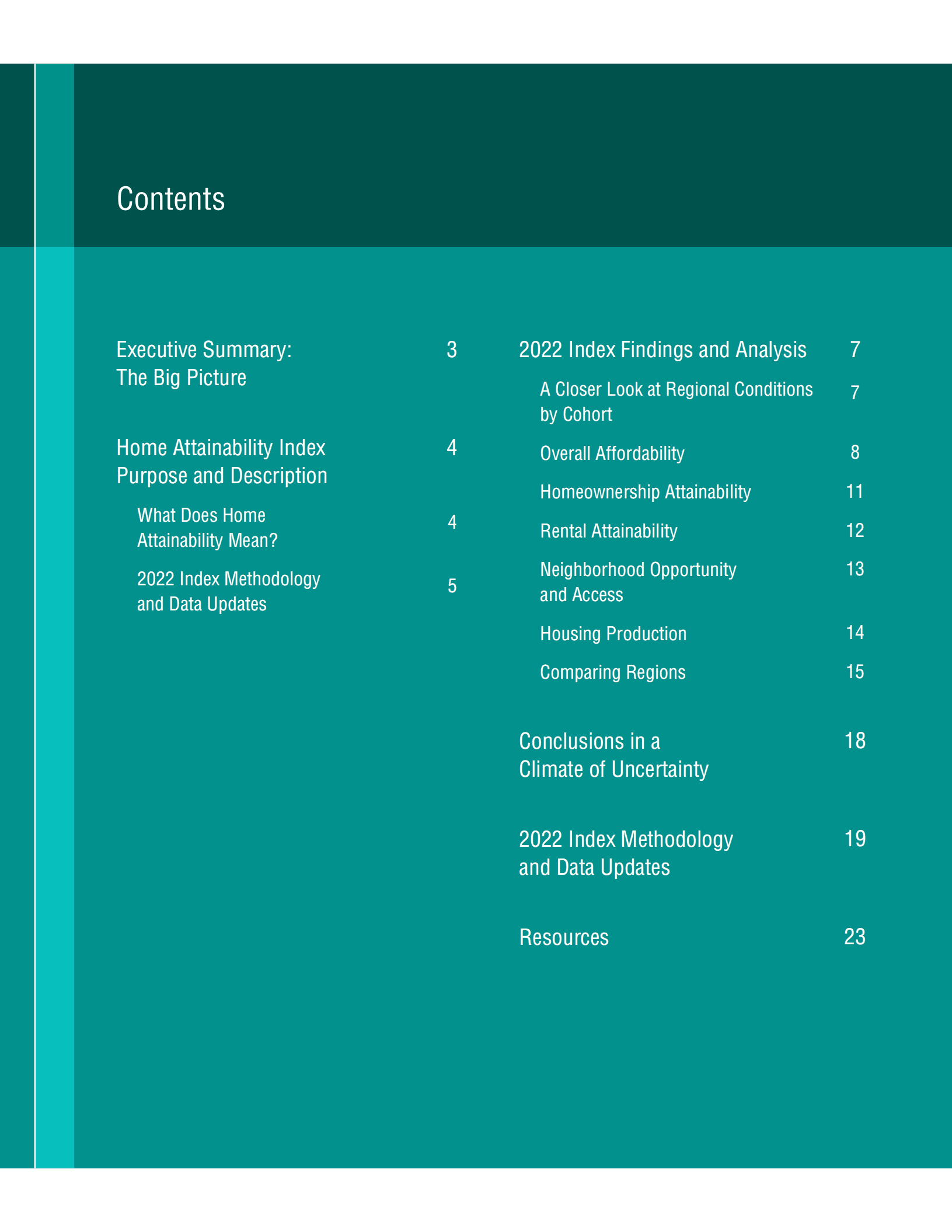This screenshot has height=1232, width=952.
Task: Open Neighborhood Opportunity and Access entry
Action: click(637, 582)
